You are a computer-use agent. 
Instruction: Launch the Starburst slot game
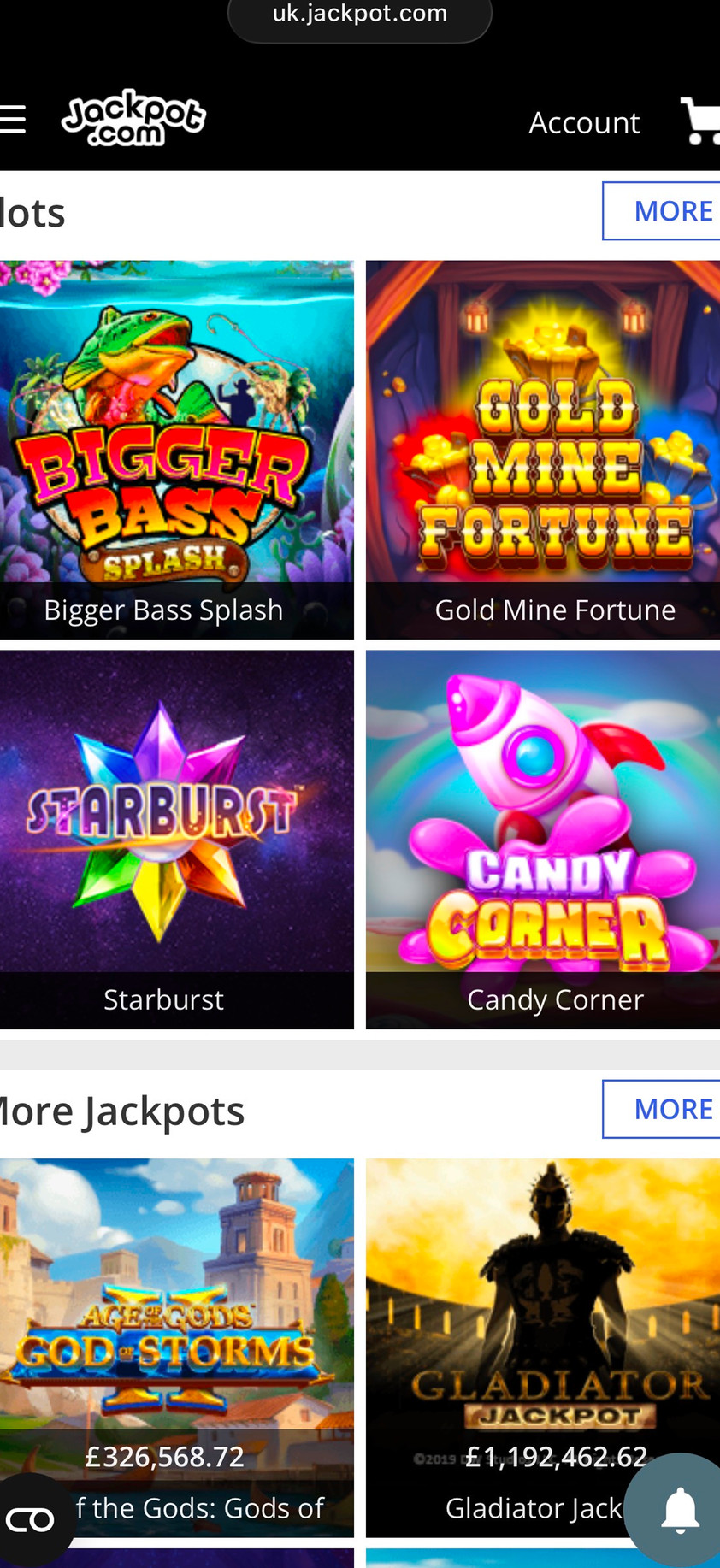click(x=177, y=840)
